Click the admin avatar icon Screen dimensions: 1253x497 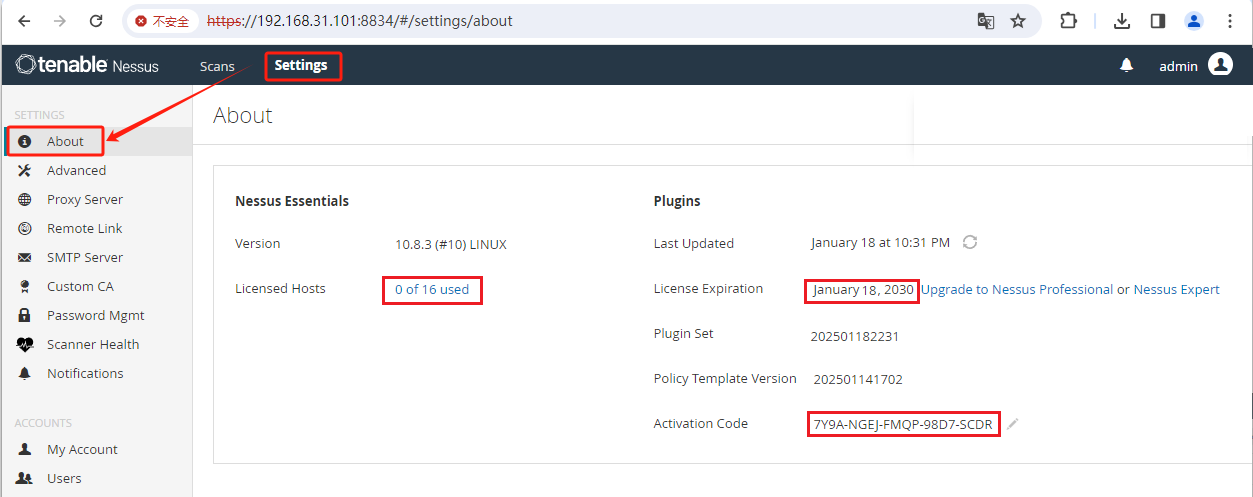[x=1220, y=65]
